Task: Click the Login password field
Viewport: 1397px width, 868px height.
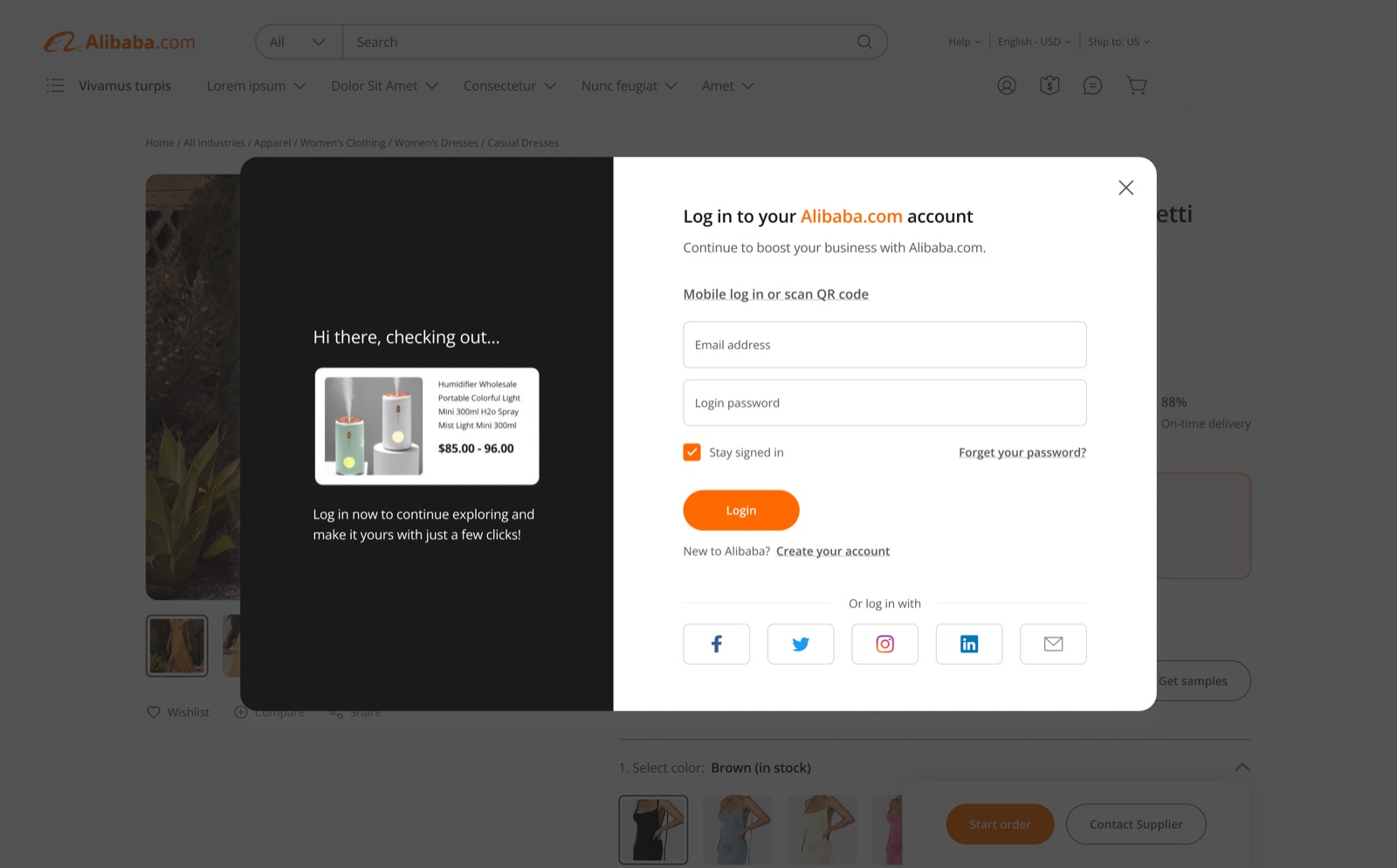Action: (885, 403)
